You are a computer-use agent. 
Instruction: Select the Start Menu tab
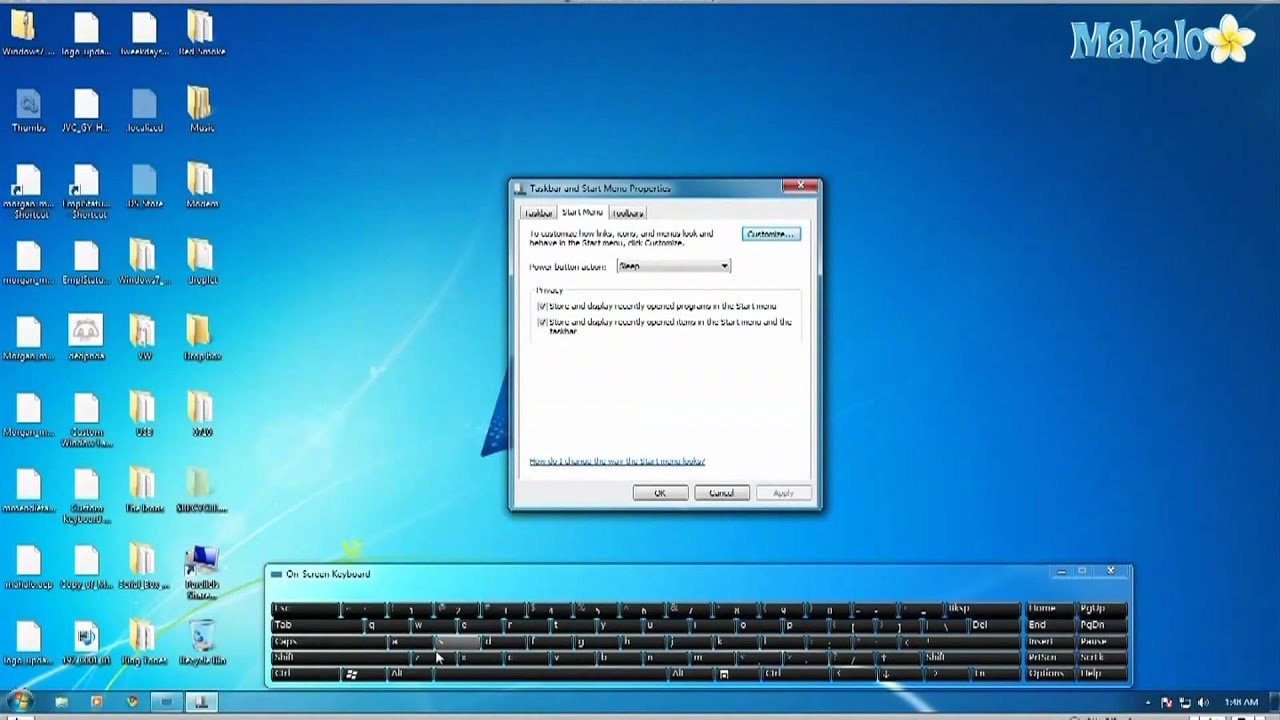point(582,212)
